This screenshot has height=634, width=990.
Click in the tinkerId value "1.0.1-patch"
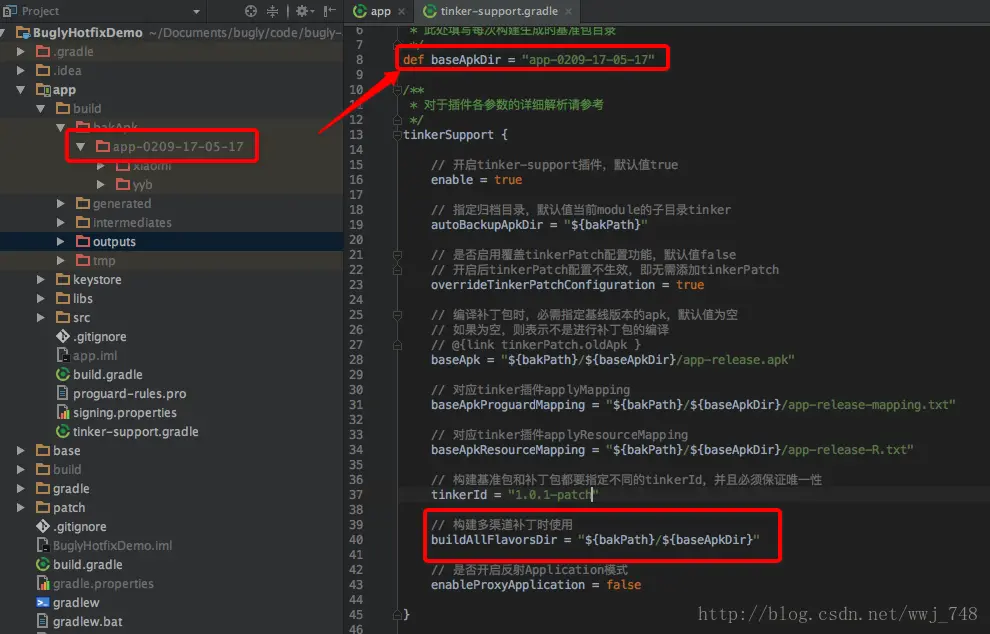click(552, 494)
